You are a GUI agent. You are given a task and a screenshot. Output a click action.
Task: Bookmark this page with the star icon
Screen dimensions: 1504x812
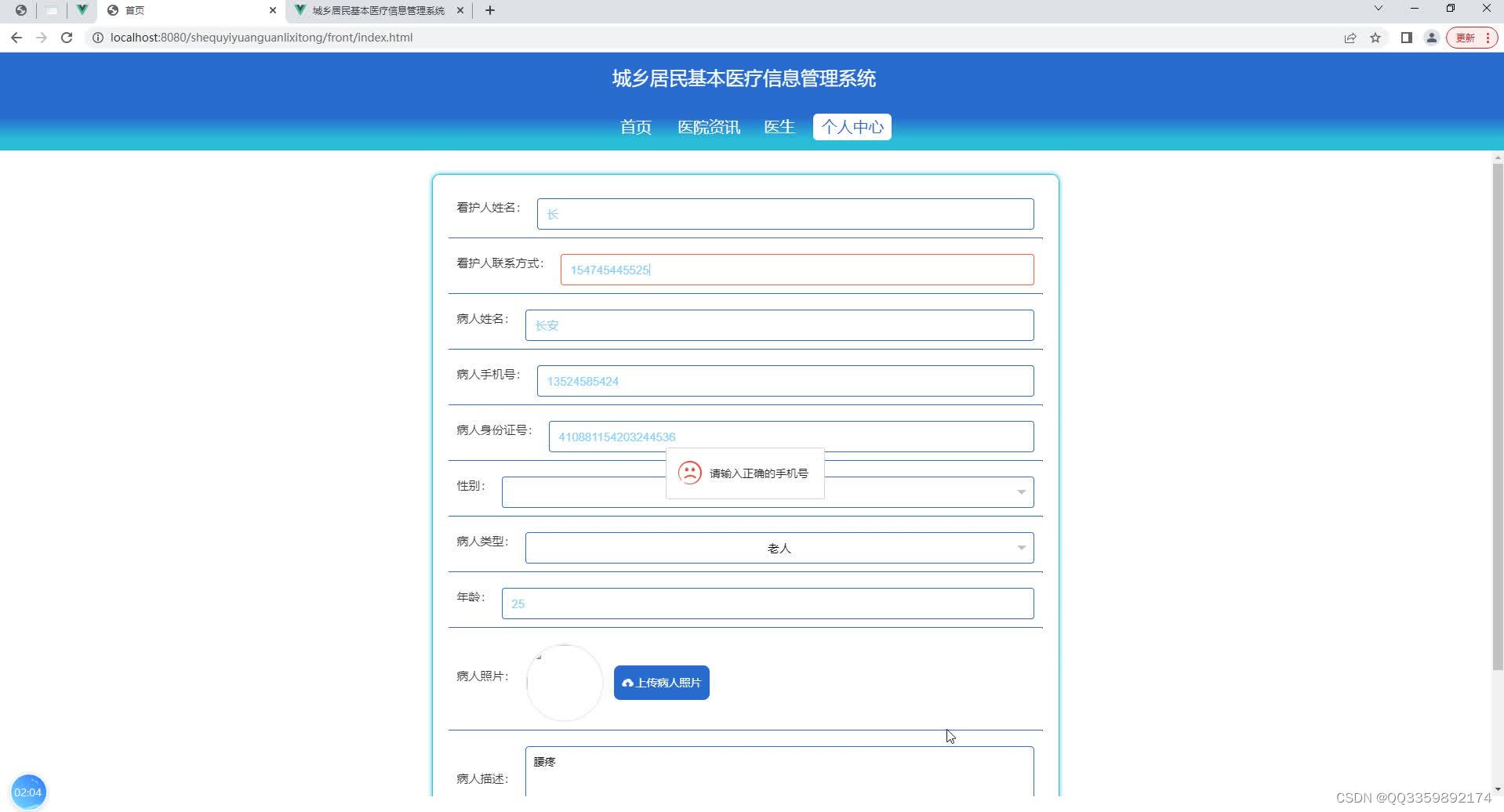pos(1375,38)
